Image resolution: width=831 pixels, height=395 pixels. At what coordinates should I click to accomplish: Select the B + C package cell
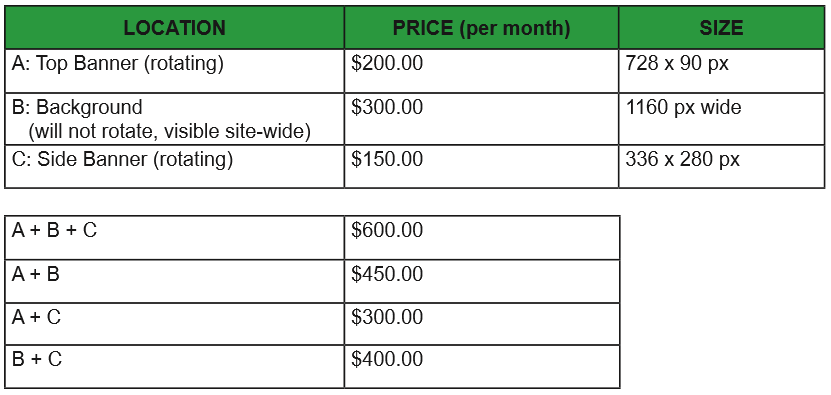pyautogui.click(x=174, y=366)
